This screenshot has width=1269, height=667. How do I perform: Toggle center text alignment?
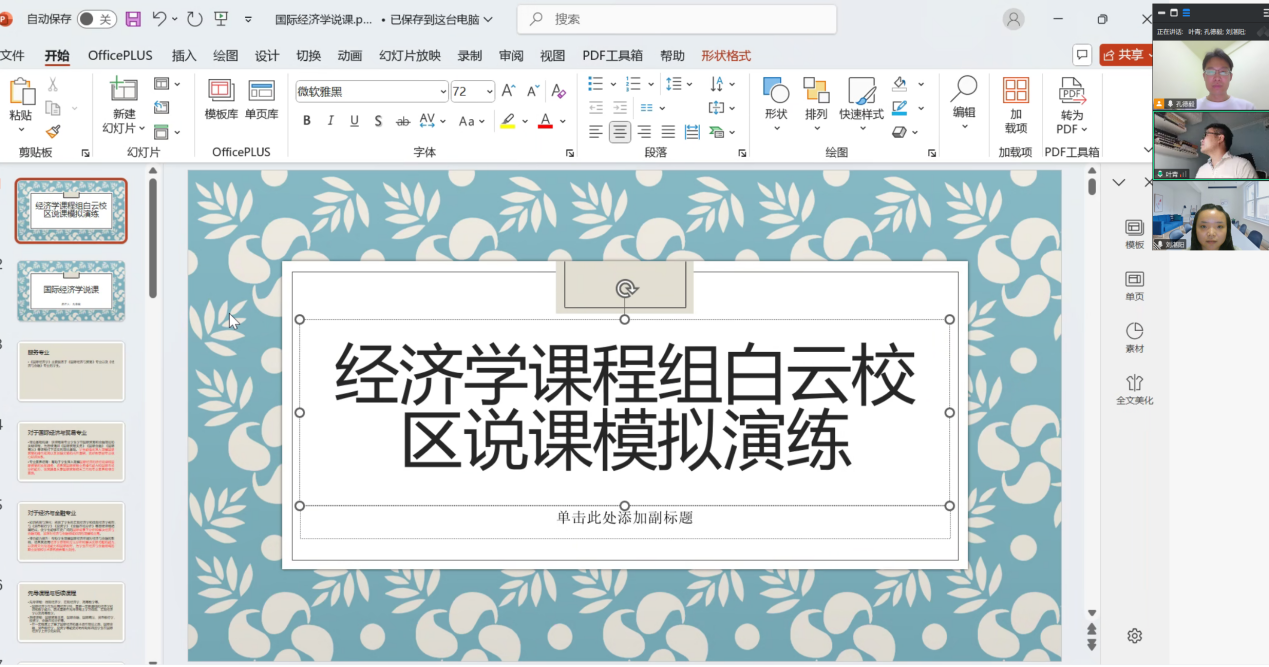point(620,132)
